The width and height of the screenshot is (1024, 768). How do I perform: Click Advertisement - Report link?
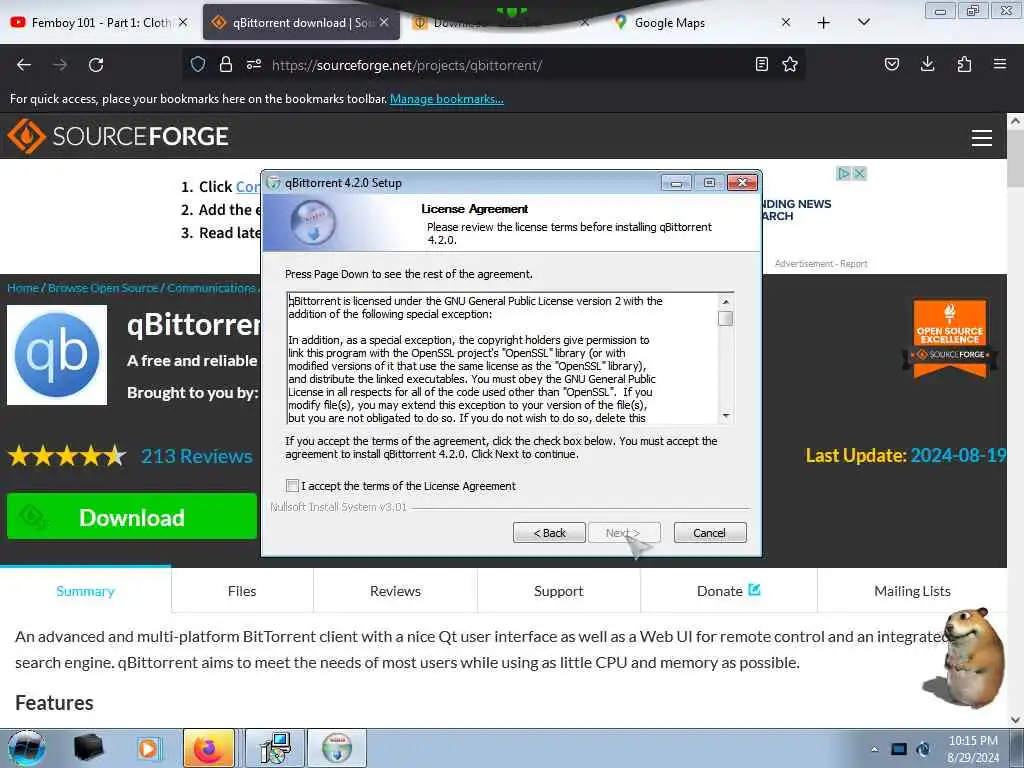pyautogui.click(x=821, y=264)
